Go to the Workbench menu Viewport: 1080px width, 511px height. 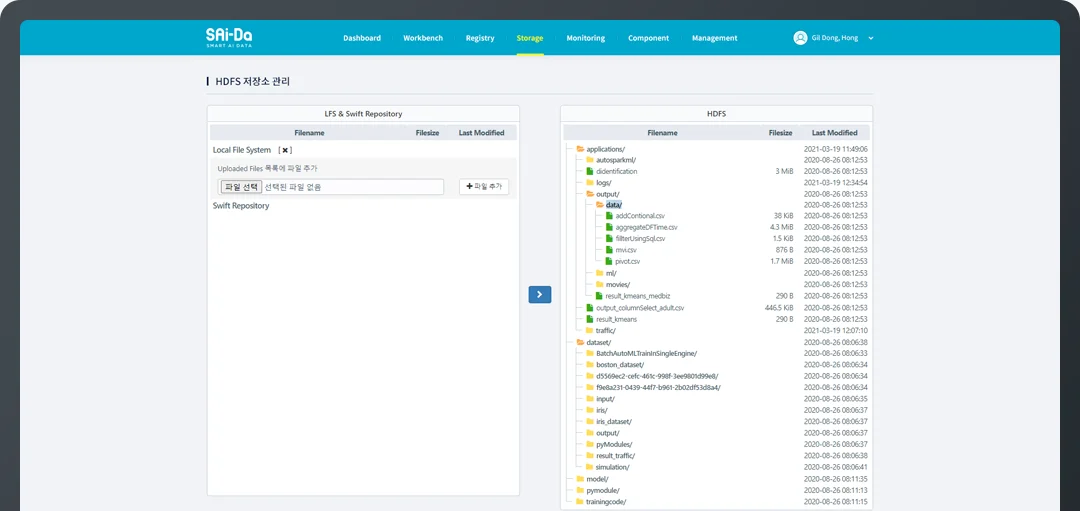(423, 38)
